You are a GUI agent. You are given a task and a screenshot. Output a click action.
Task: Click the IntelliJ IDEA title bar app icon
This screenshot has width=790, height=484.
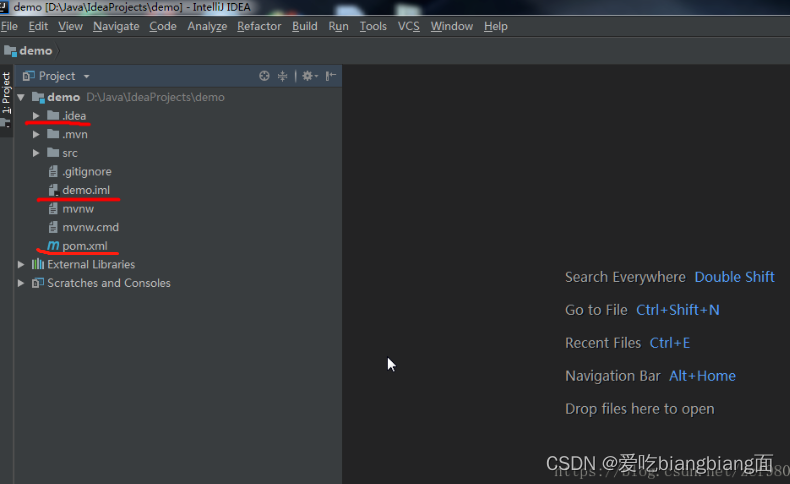tap(4, 7)
